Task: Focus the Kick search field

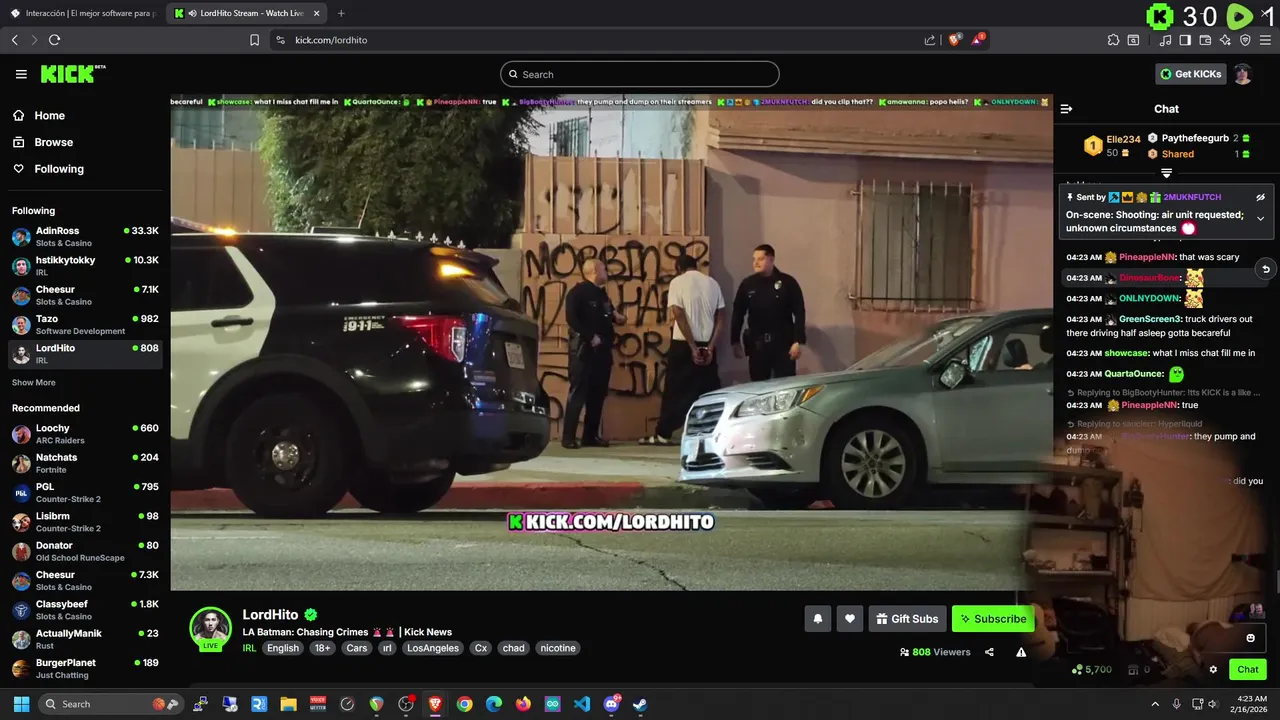Action: pos(640,74)
